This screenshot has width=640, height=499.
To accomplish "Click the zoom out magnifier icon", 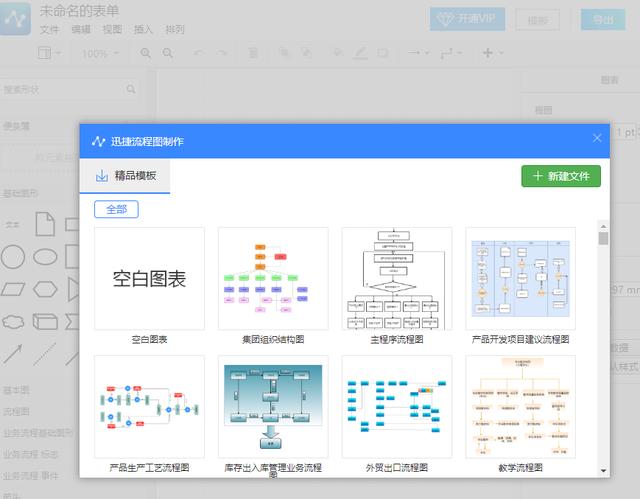I will 167,53.
